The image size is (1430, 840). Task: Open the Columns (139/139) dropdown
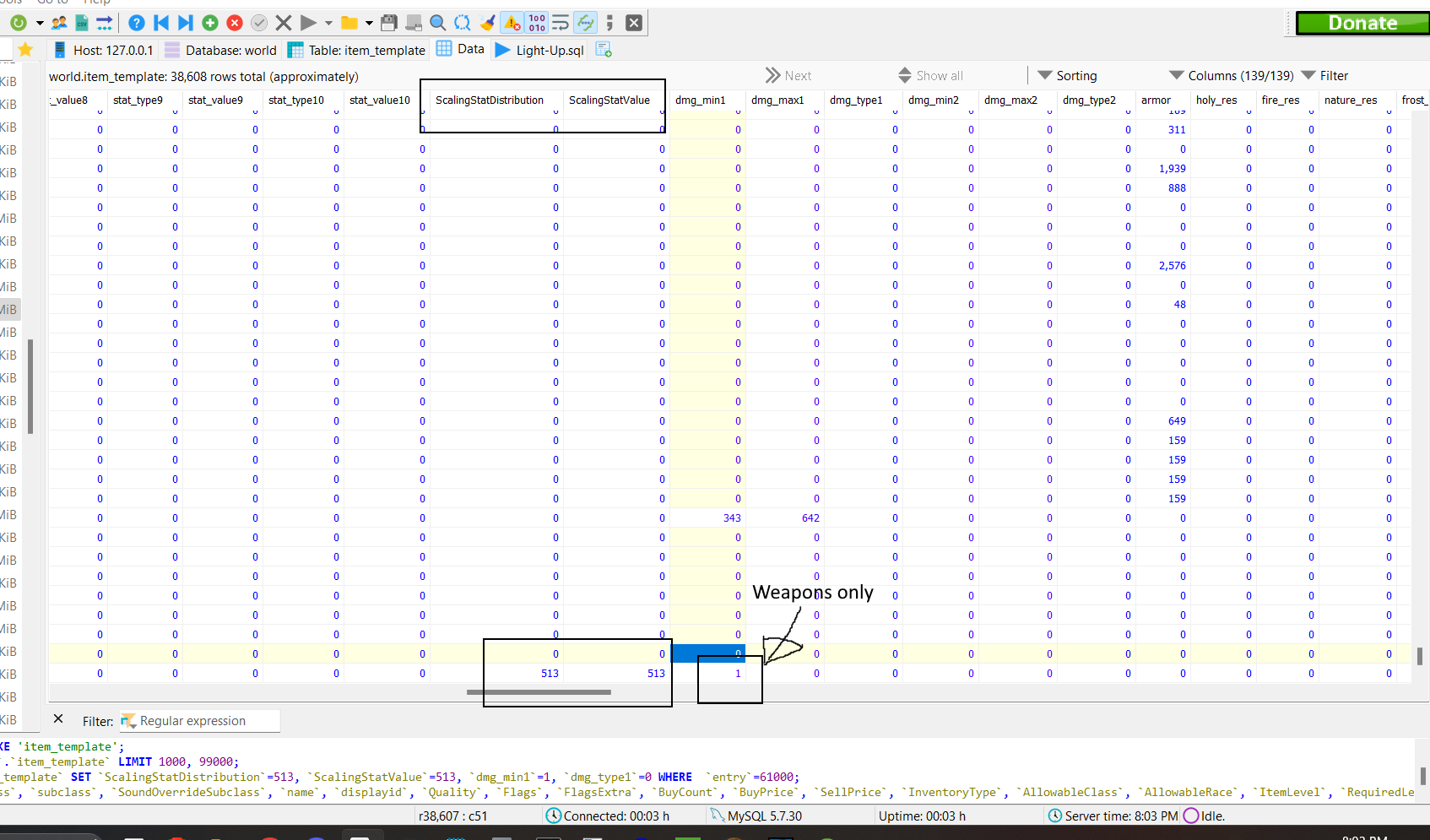pyautogui.click(x=1232, y=76)
